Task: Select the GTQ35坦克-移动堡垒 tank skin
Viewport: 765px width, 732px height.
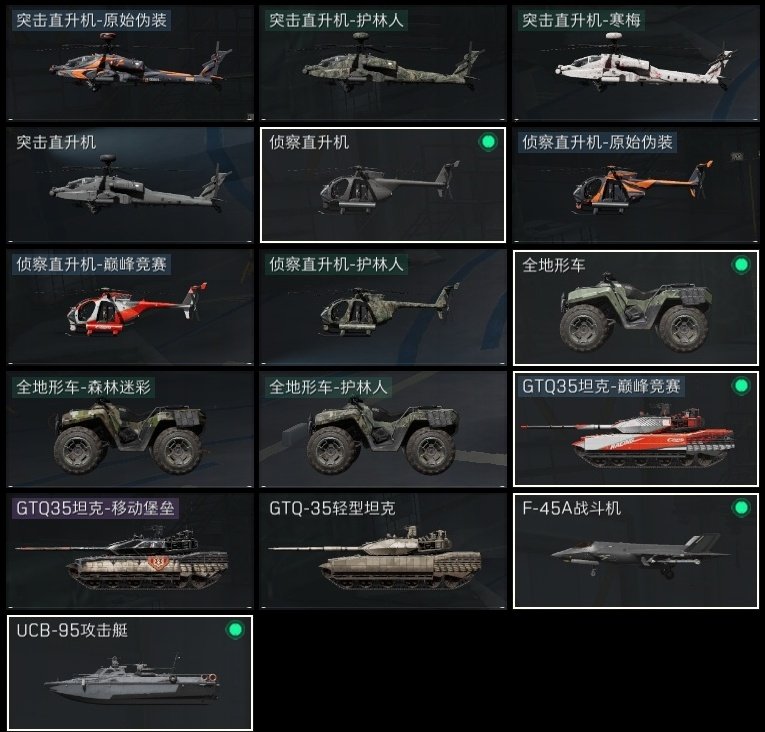Action: [130, 551]
